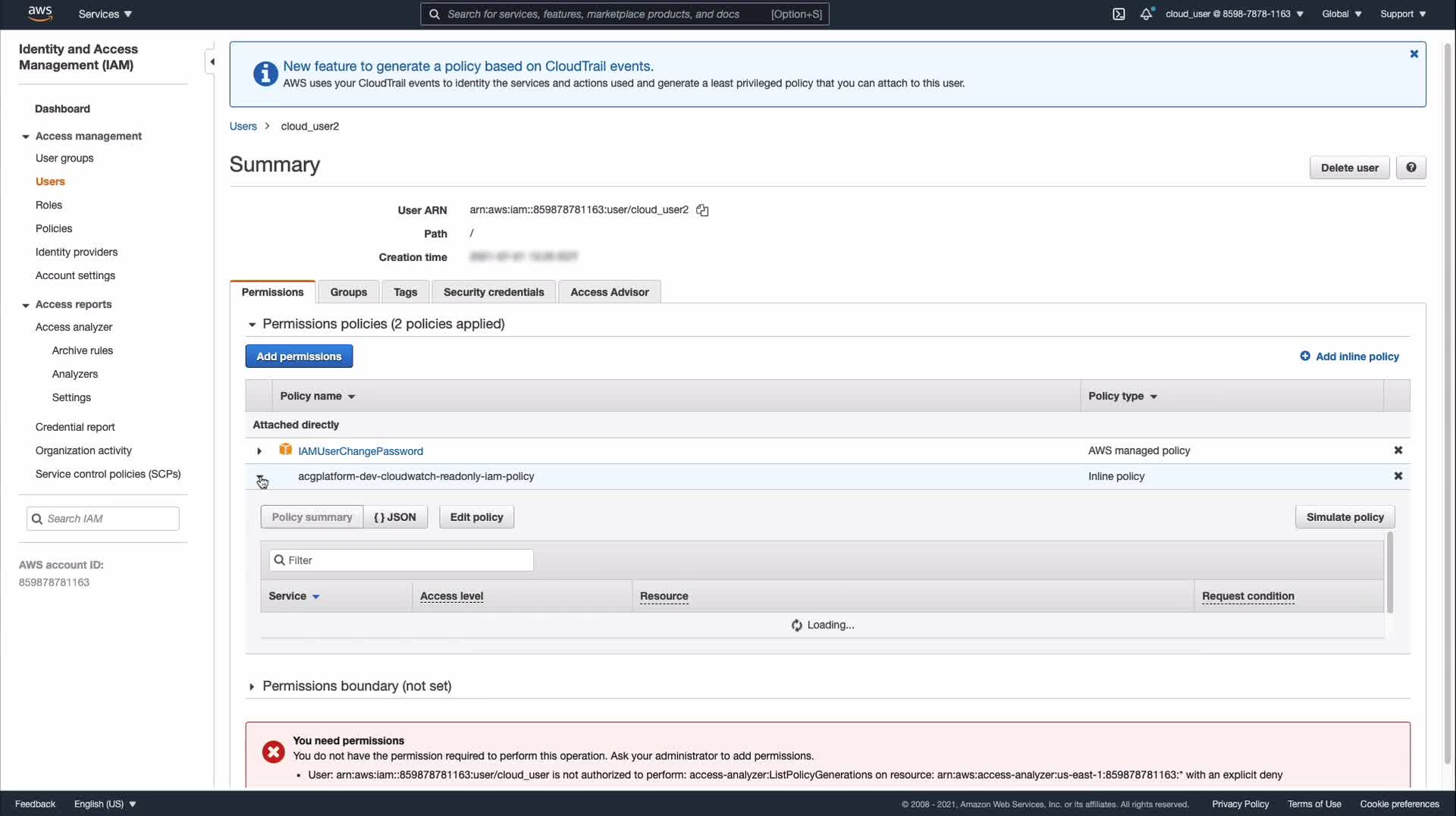
Task: Click the search magnifier in top bar
Action: click(435, 14)
